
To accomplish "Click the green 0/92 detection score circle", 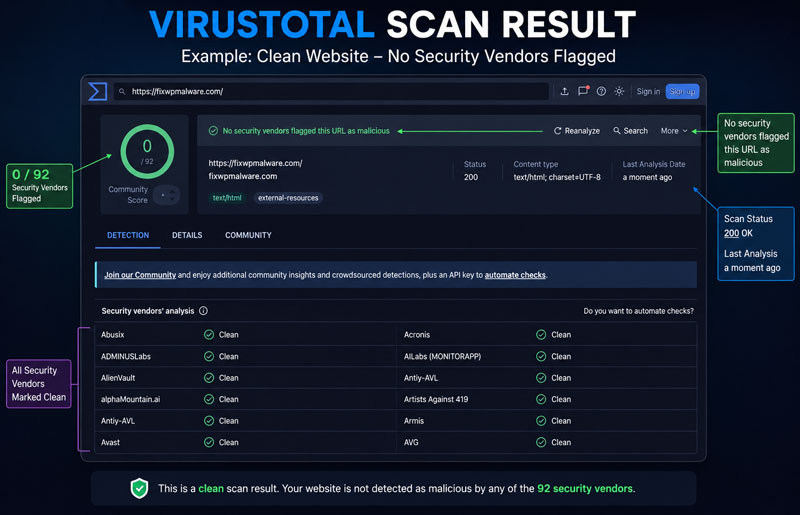I will tap(147, 152).
